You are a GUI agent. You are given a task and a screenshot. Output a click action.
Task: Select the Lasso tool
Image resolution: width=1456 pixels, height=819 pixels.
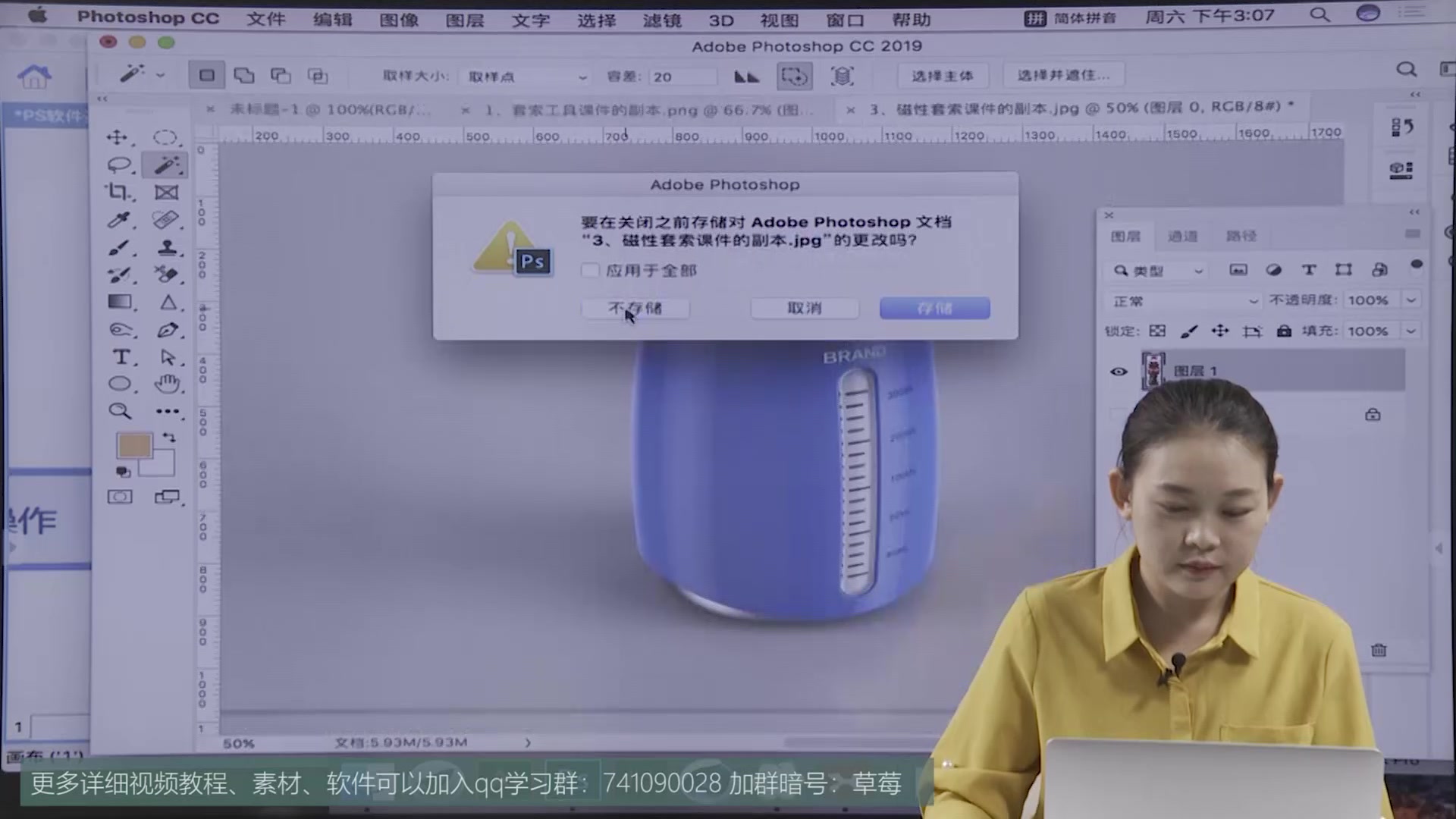(x=121, y=165)
